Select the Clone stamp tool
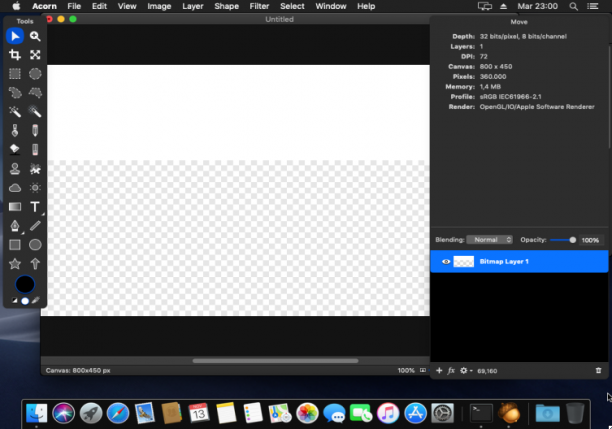This screenshot has height=429, width=612. click(15, 169)
